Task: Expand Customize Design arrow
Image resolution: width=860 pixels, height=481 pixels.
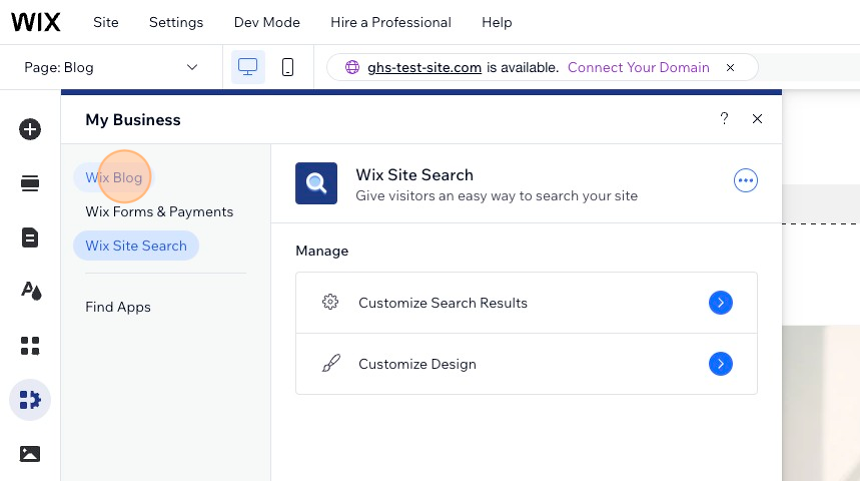Action: (x=720, y=364)
